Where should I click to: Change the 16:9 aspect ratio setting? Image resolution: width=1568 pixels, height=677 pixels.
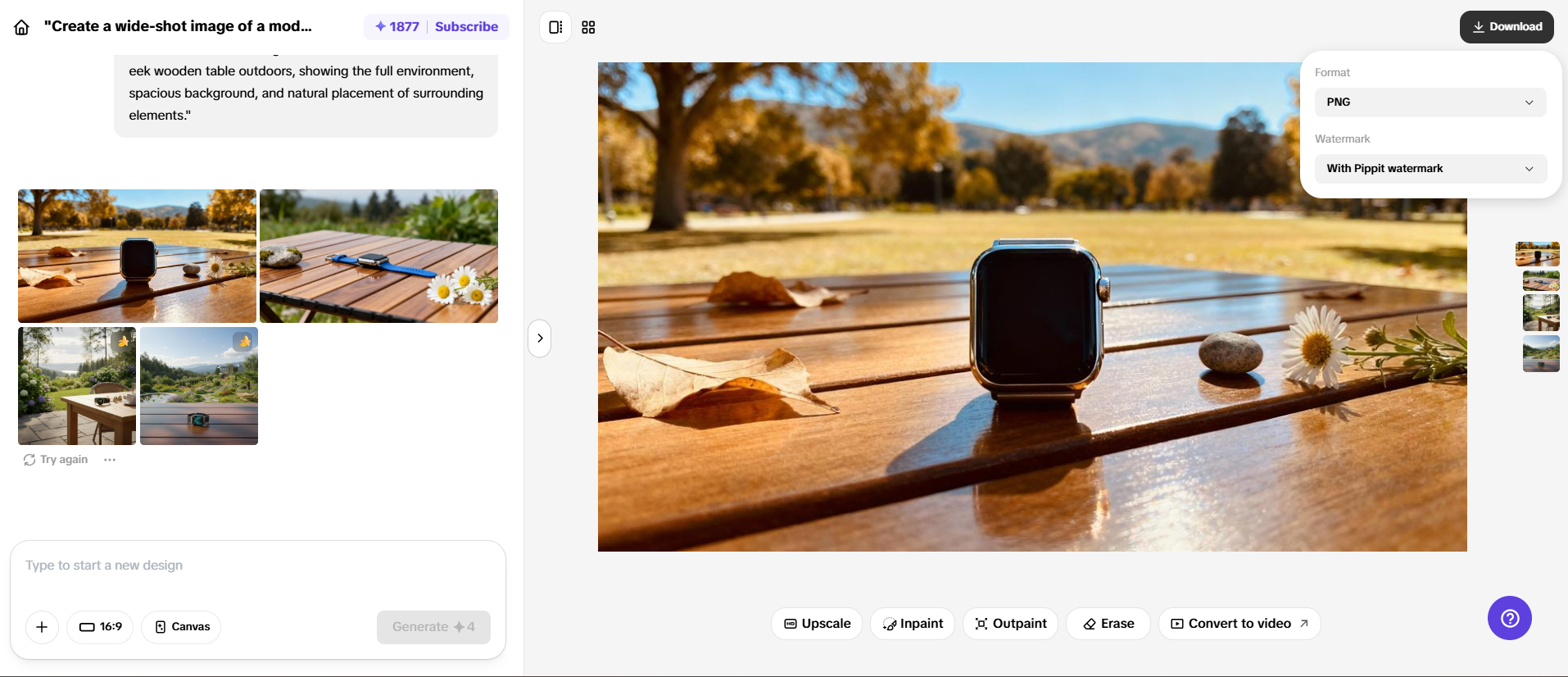point(100,627)
